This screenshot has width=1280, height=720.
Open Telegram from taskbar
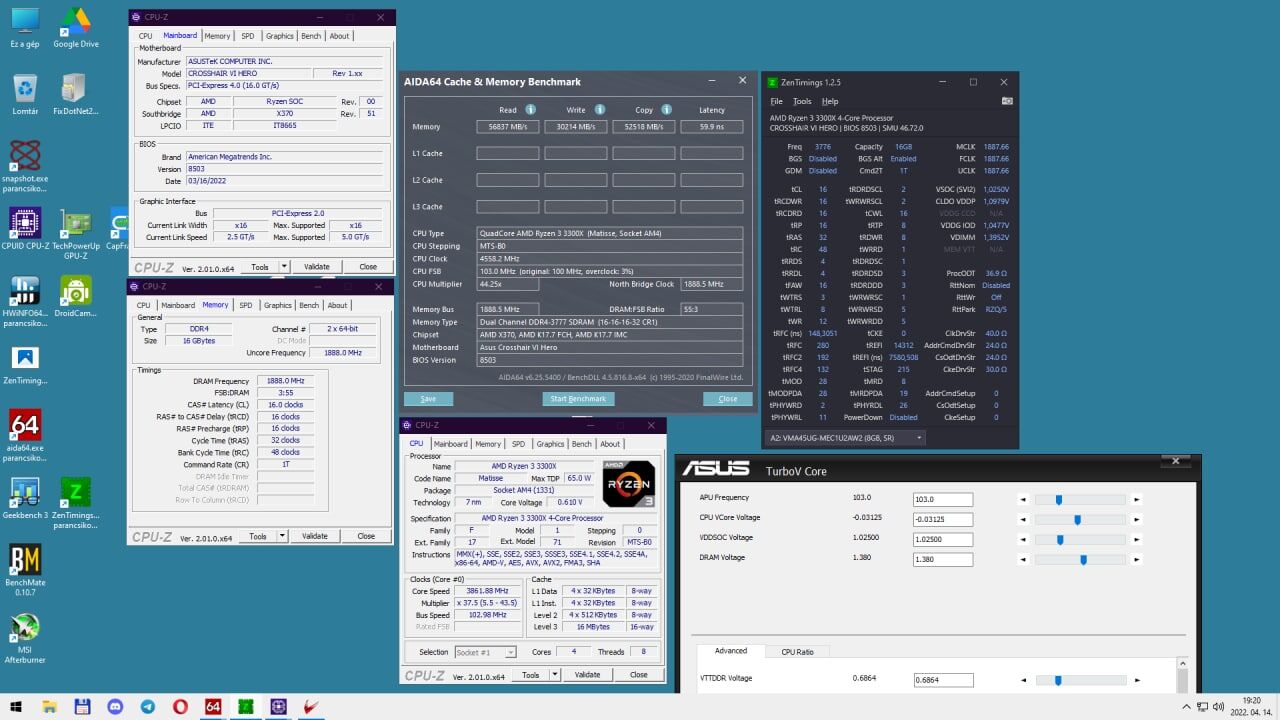pos(148,706)
